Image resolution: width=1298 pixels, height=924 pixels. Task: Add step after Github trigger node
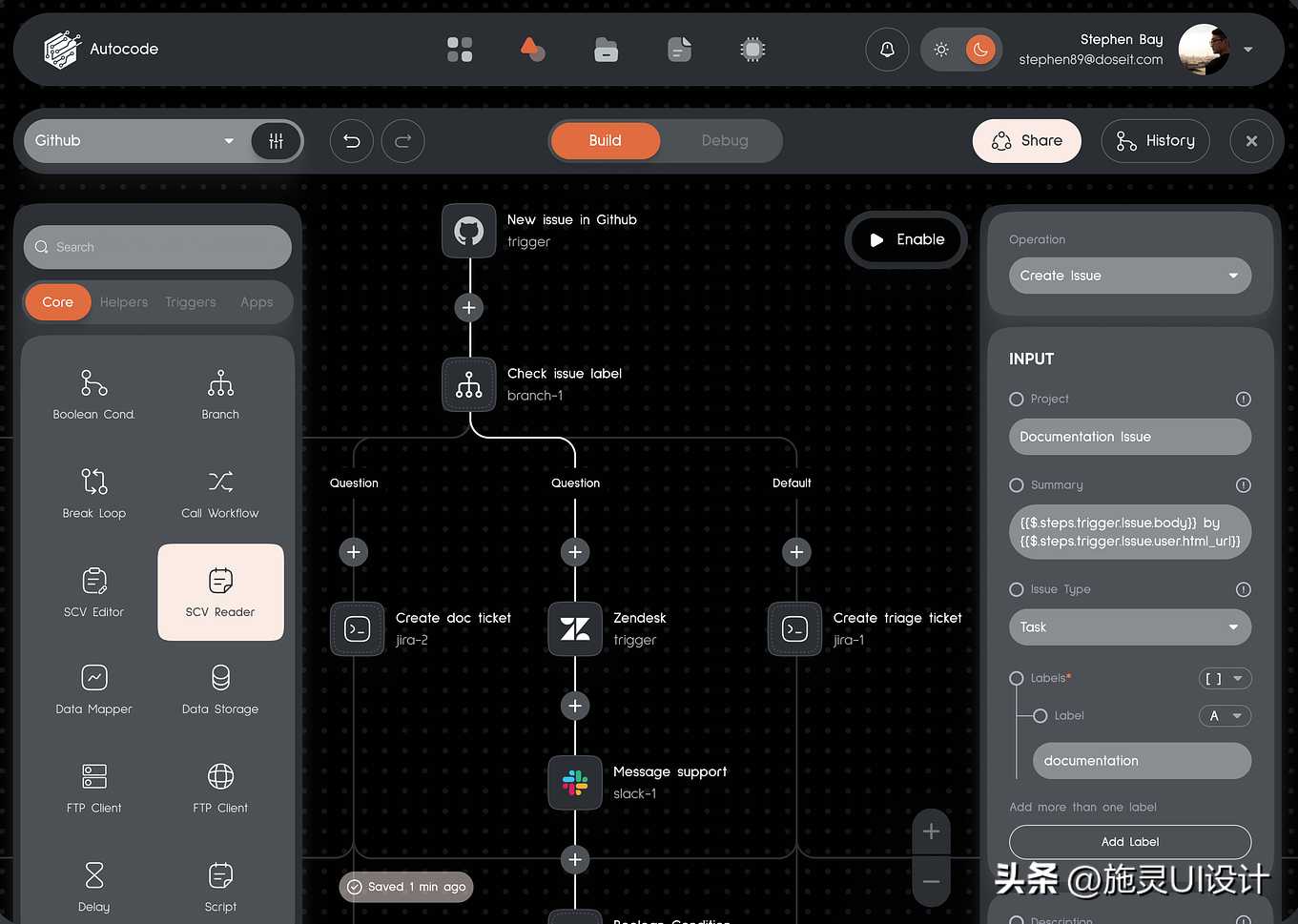coord(468,308)
